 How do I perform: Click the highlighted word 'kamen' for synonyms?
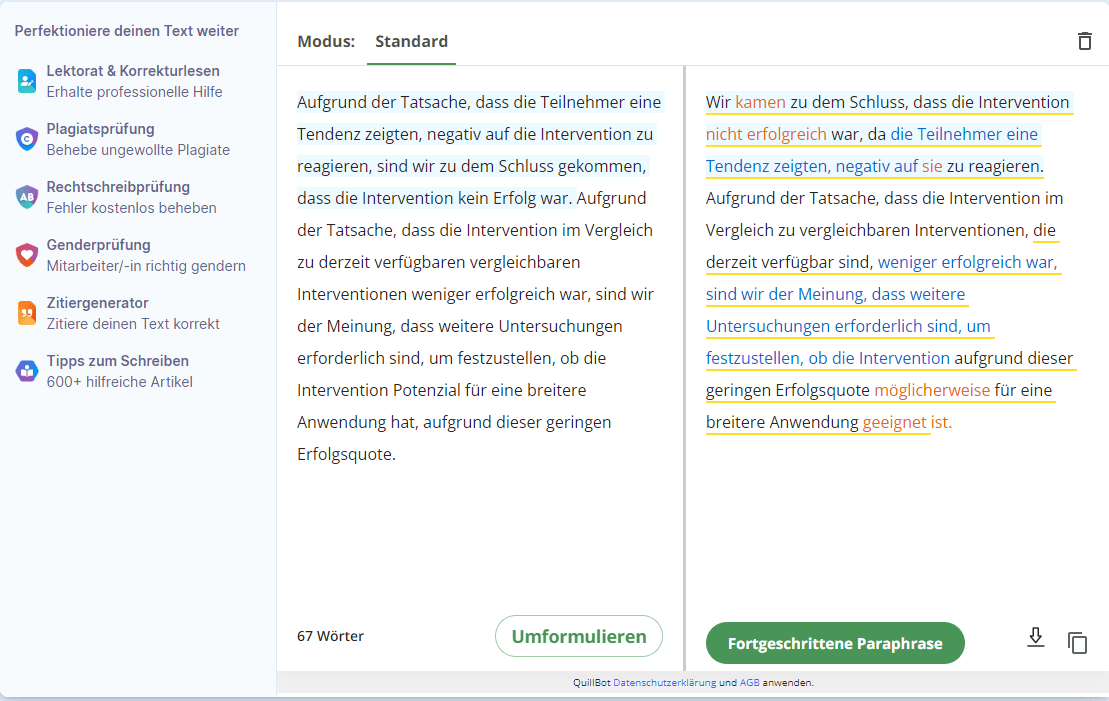tap(760, 102)
